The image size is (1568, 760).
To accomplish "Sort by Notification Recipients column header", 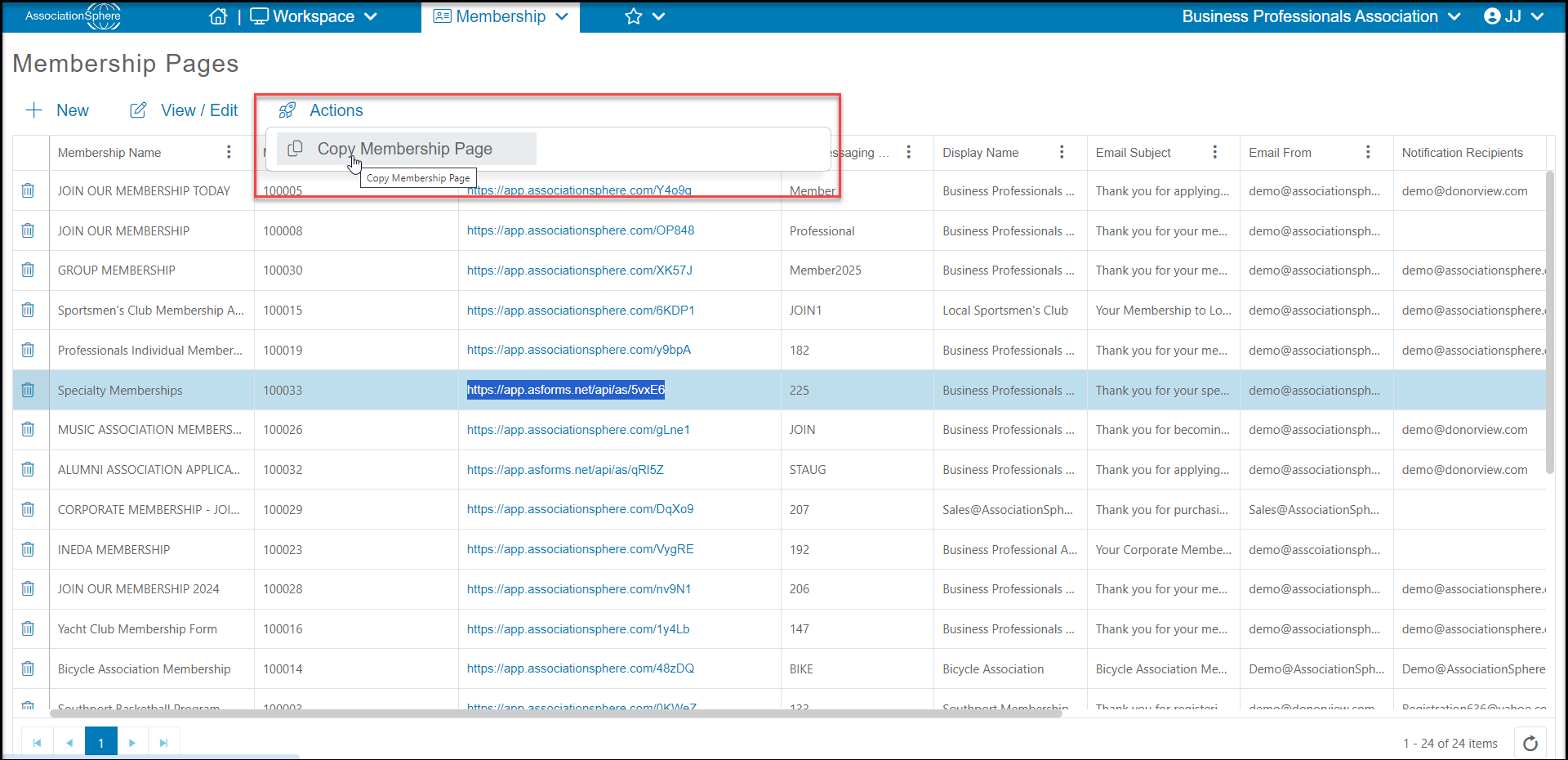I will click(1462, 152).
